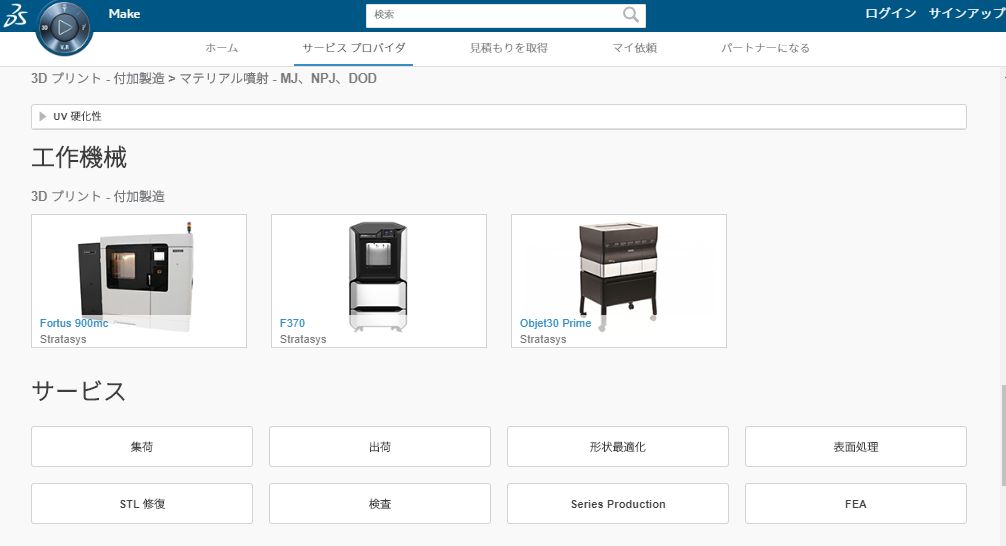Open the 3DEXPERIENCE compass play button
This screenshot has width=1006, height=546.
point(64,28)
